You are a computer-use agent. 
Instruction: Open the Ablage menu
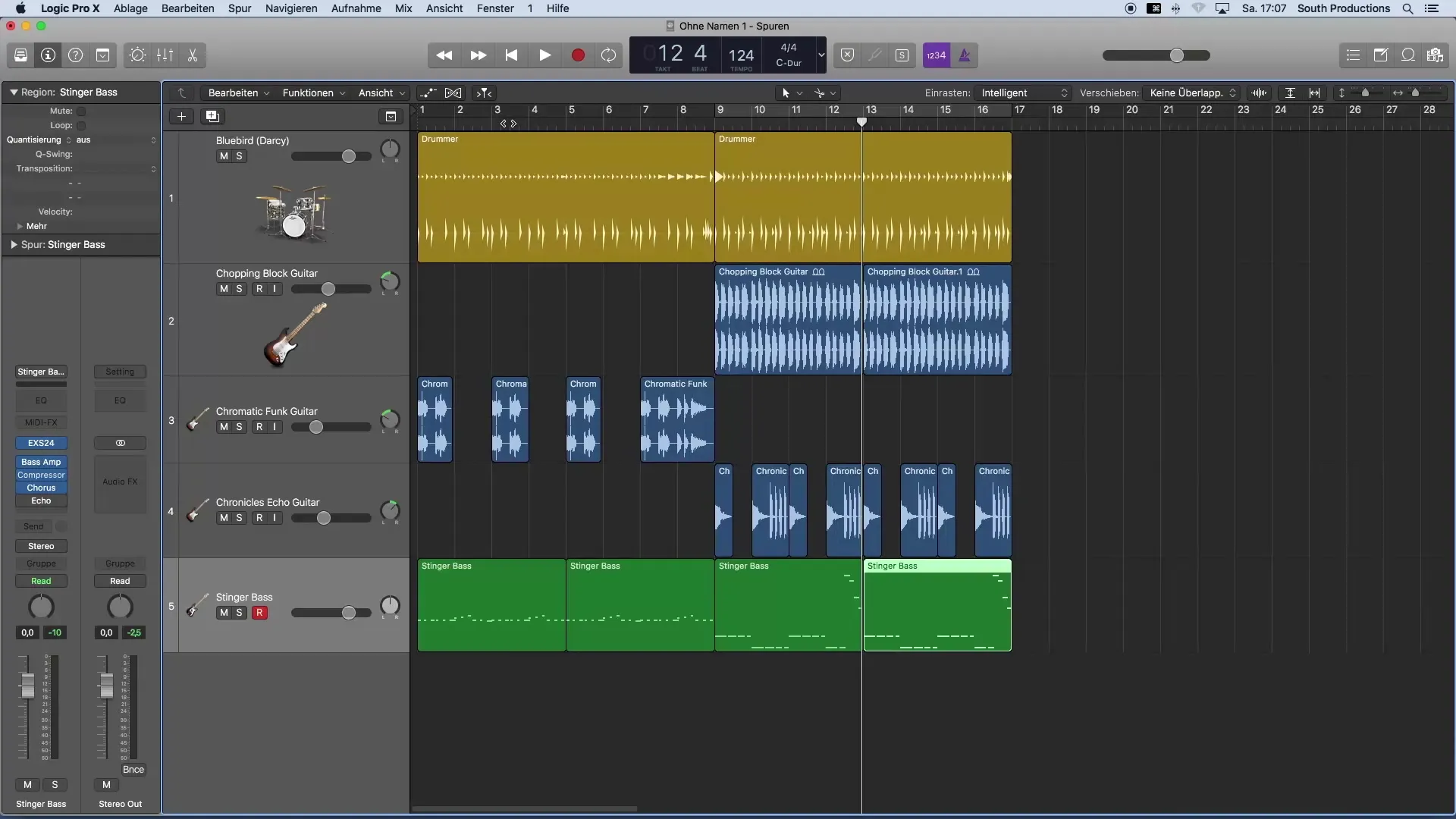tap(130, 8)
